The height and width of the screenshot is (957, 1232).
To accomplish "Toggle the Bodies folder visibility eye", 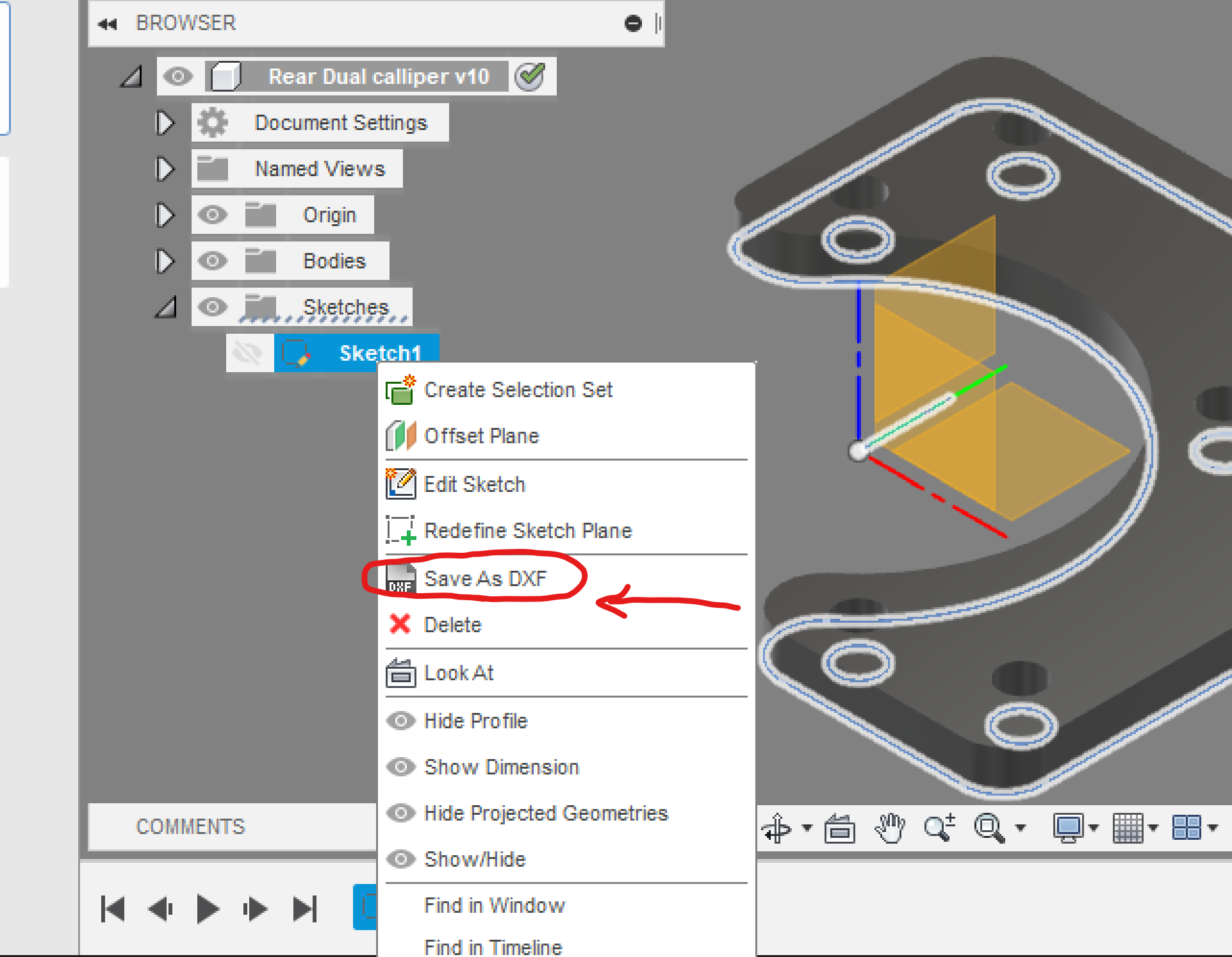I will point(213,261).
